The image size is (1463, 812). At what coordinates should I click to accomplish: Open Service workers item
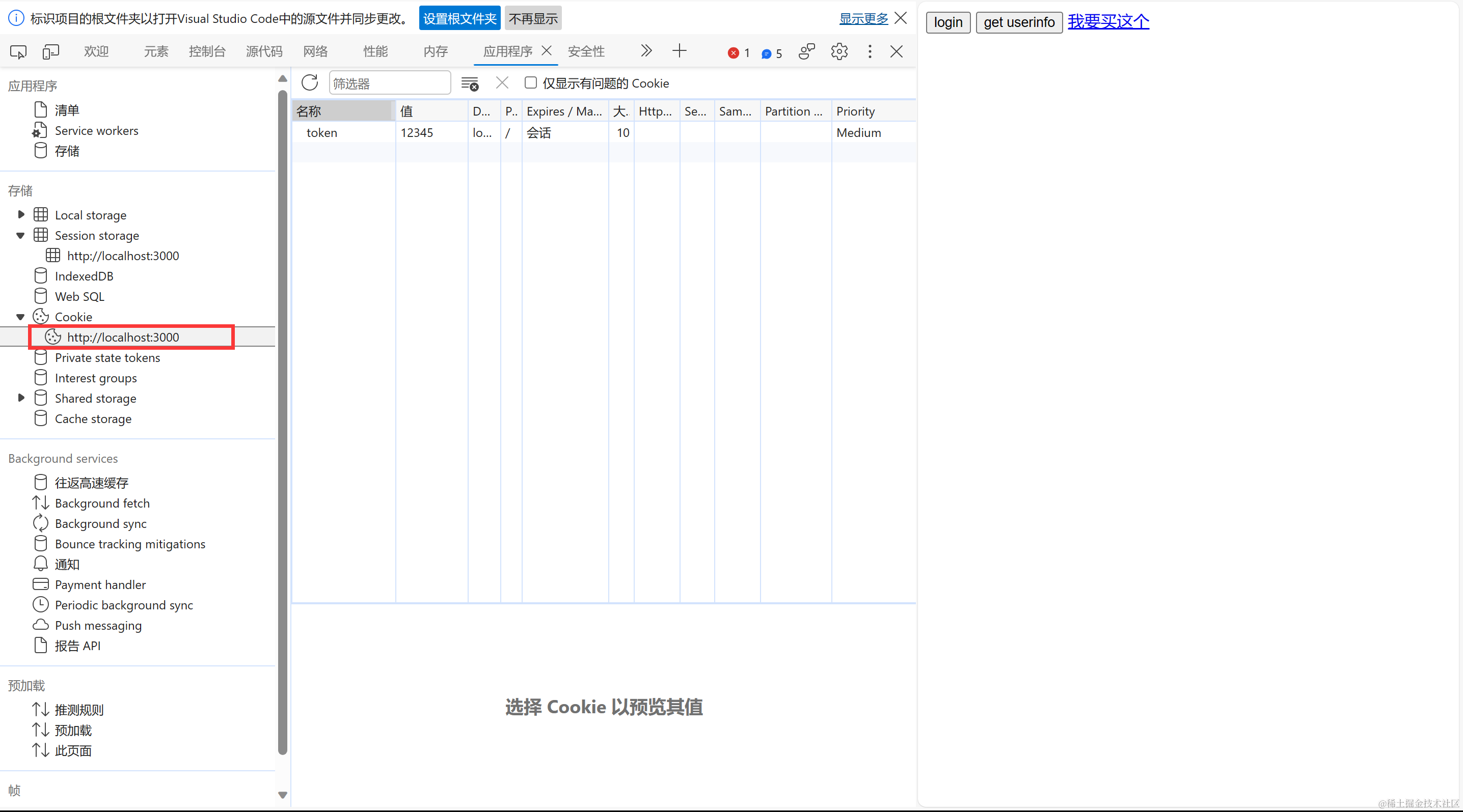[x=96, y=130]
